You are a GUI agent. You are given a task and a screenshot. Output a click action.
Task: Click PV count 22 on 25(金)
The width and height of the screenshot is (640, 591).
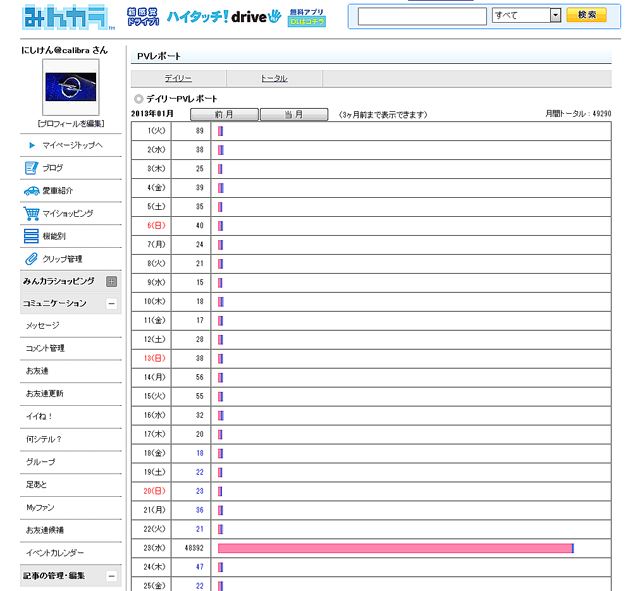click(200, 586)
